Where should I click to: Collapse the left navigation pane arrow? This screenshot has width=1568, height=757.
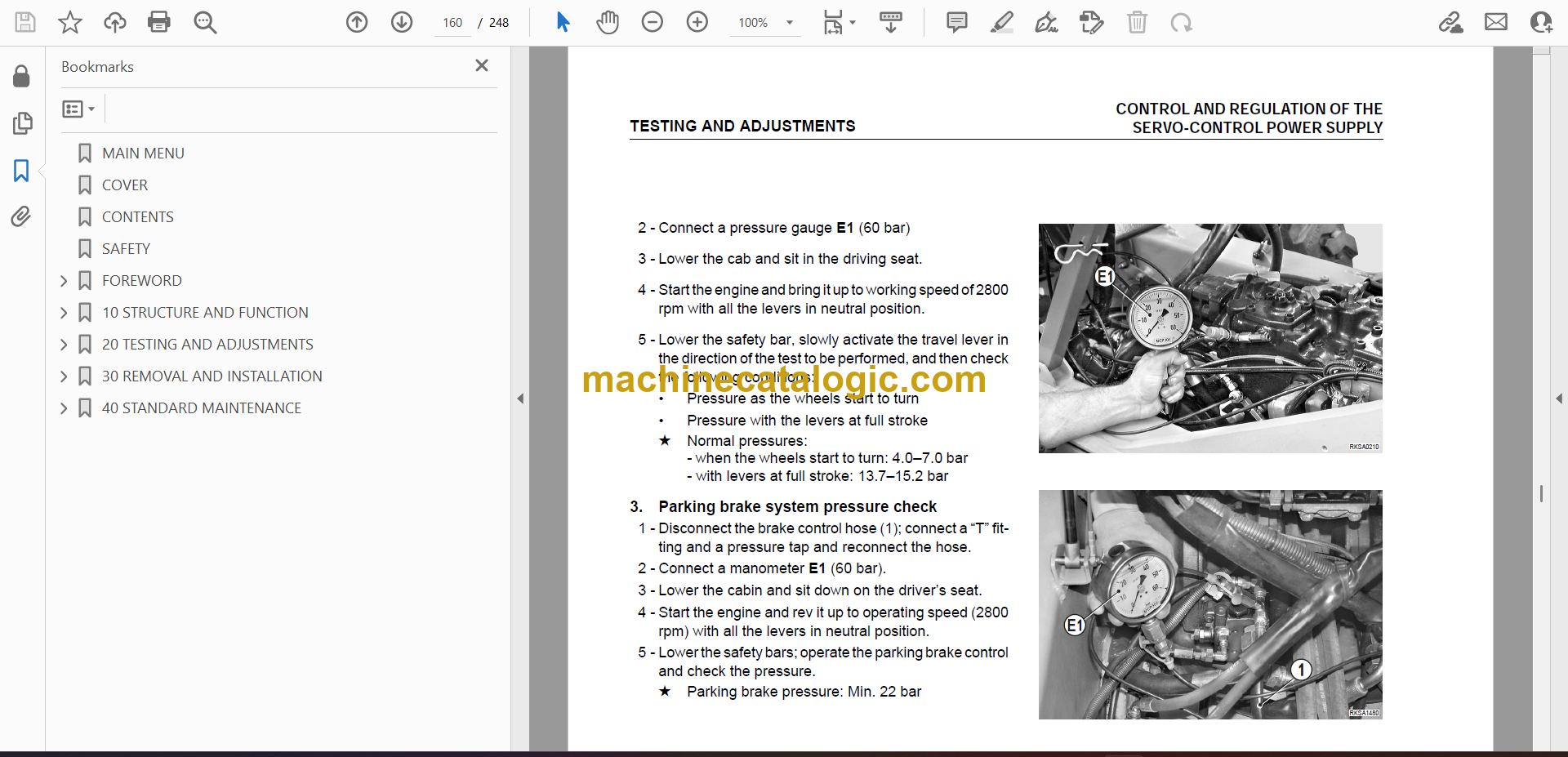pos(520,399)
